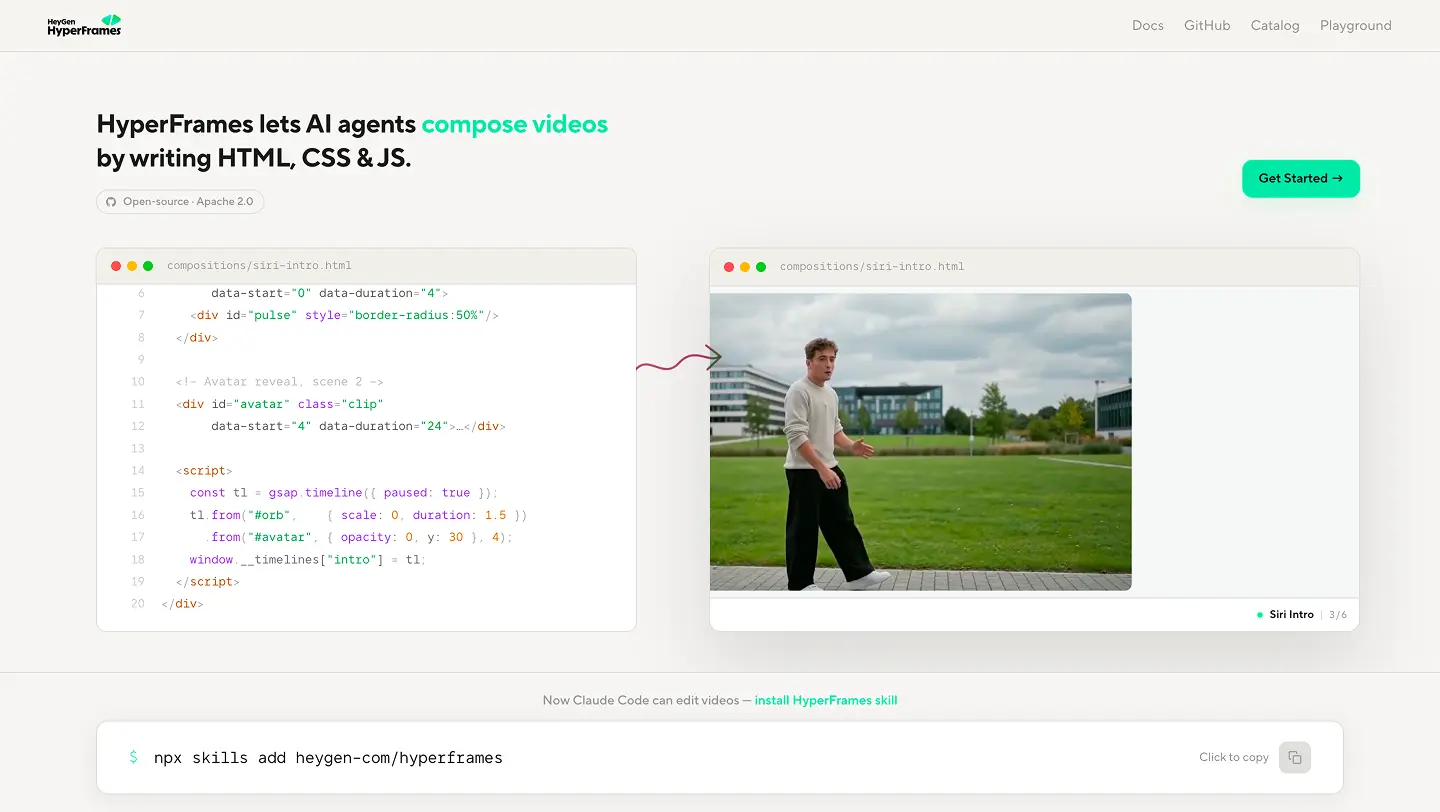
Task: Click the green dollar prompt symbol
Action: coord(133,757)
